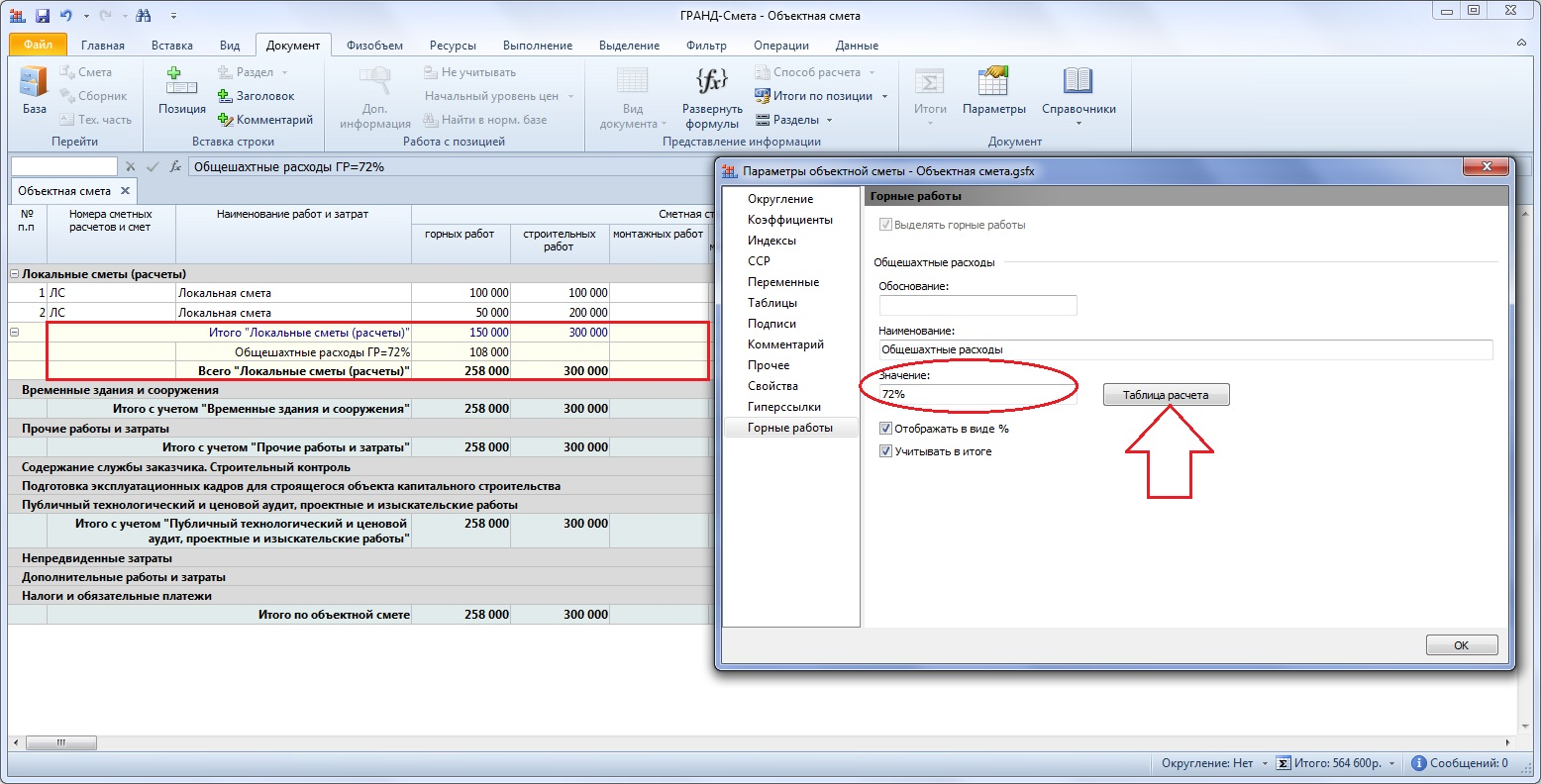1541x784 pixels.
Task: Click Выделять горные работы checkbox
Action: [886, 225]
